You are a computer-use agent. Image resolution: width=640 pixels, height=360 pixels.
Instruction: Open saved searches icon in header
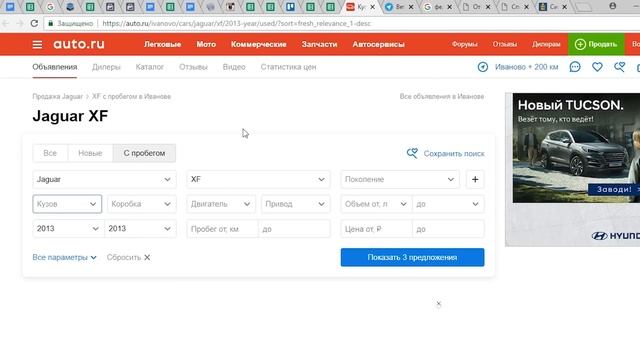(x=620, y=67)
